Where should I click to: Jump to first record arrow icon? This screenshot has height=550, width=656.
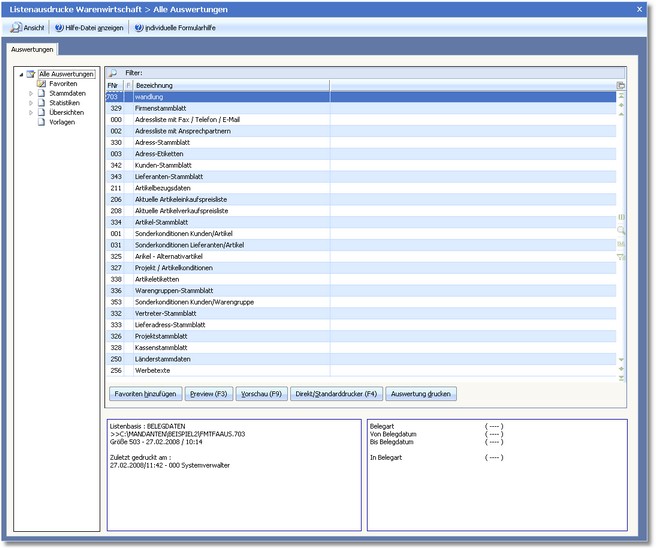coord(621,96)
